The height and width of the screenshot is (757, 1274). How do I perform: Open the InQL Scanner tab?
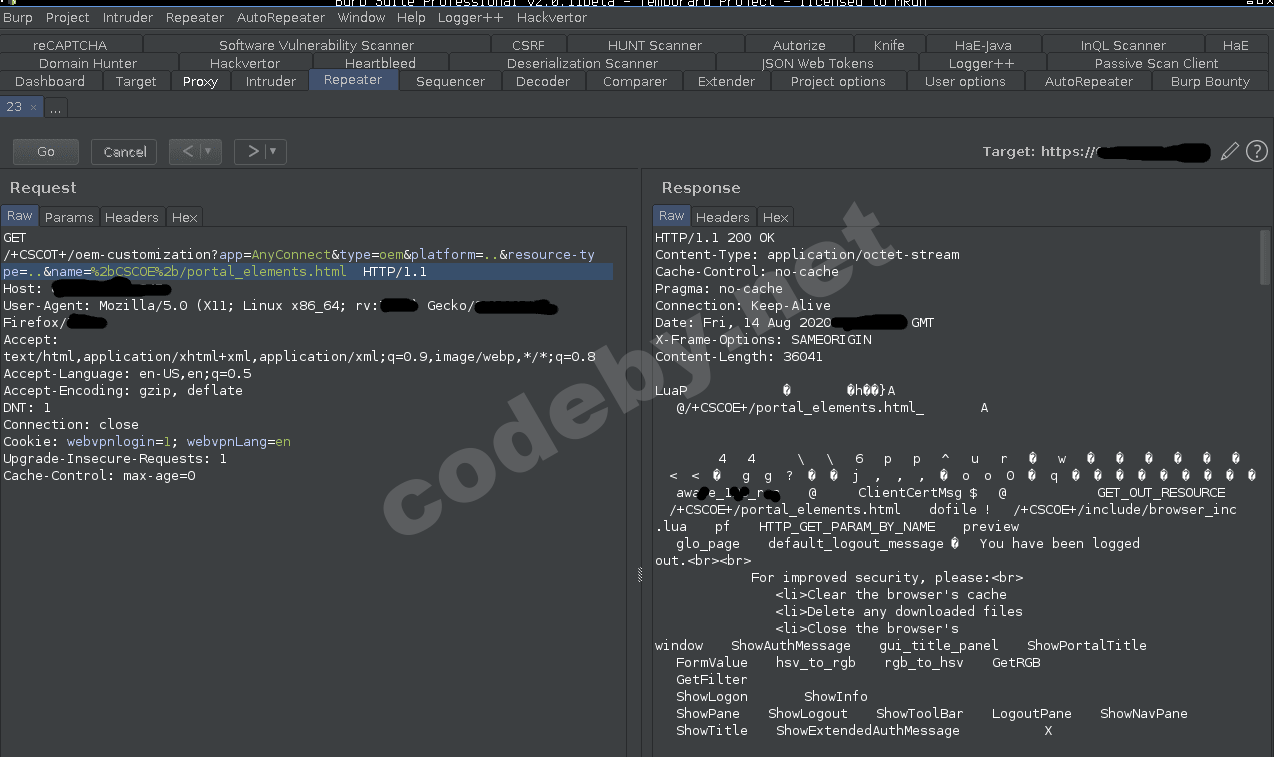coord(1123,45)
